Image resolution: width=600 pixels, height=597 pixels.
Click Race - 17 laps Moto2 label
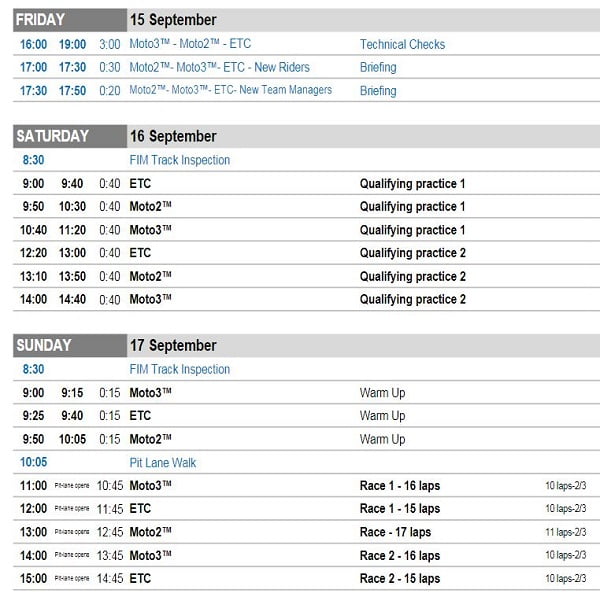tap(395, 532)
